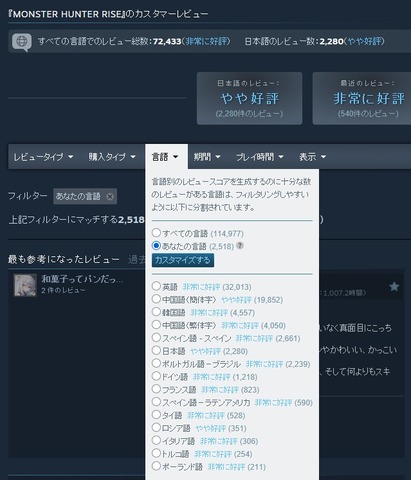411x480 pixels.
Task: Click the 上記フィルターにマッチする2,518 text
Action: coord(77,220)
